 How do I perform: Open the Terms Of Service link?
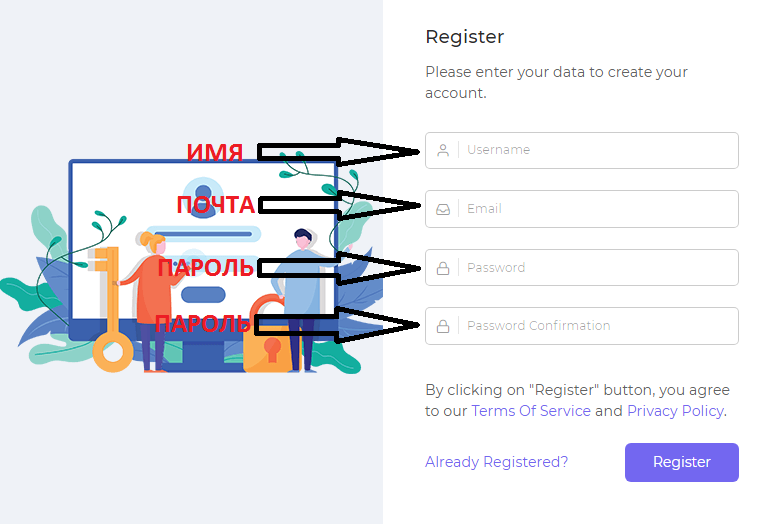pyautogui.click(x=531, y=411)
